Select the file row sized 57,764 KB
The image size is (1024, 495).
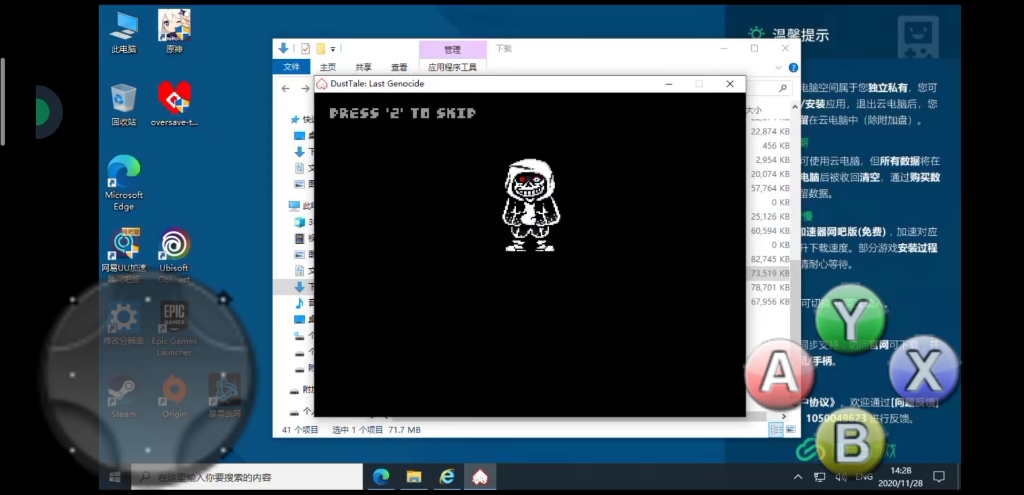tap(768, 188)
